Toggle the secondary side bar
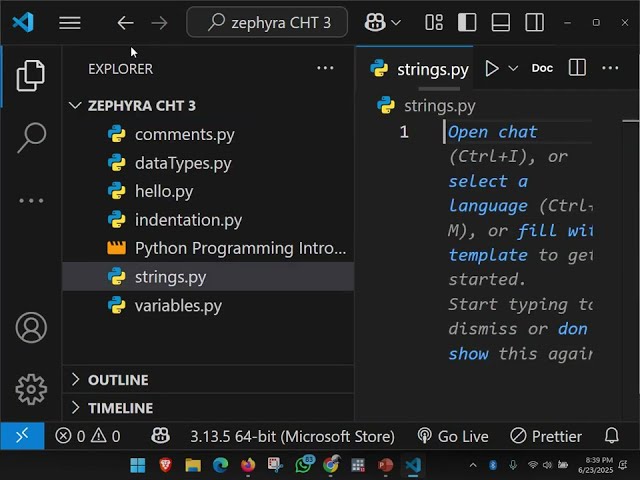The height and width of the screenshot is (480, 640). [x=534, y=22]
